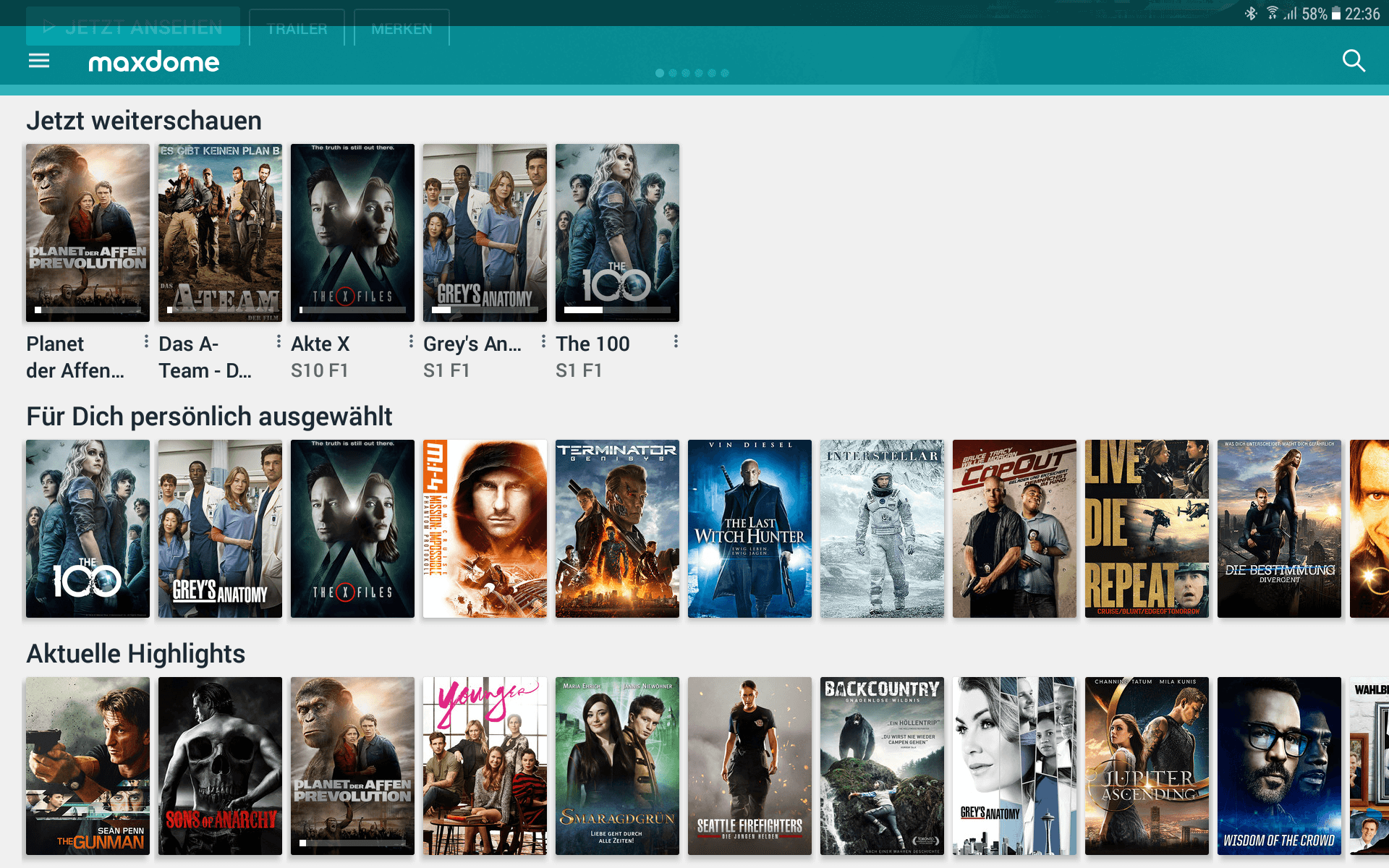This screenshot has height=868, width=1389.
Task: Resume Planet der Affen Prevolution in continue watching
Action: tap(88, 233)
